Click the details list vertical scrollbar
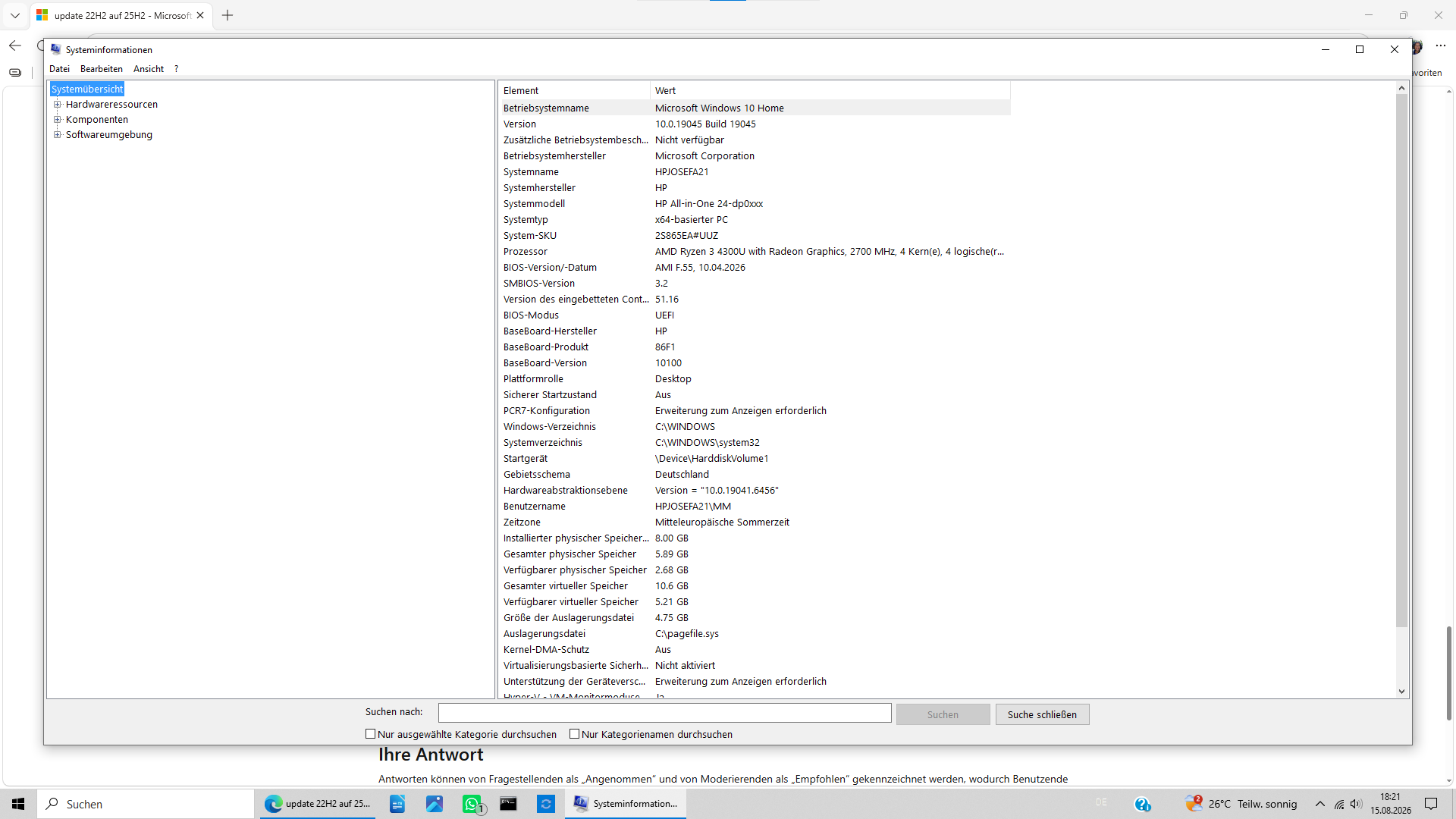This screenshot has width=1456, height=819. [x=1401, y=360]
